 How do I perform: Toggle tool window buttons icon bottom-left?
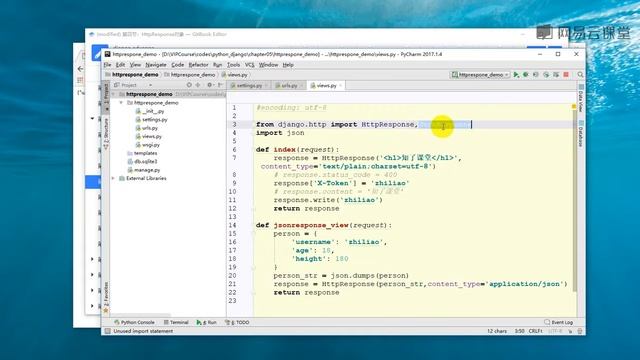pyautogui.click(x=107, y=331)
